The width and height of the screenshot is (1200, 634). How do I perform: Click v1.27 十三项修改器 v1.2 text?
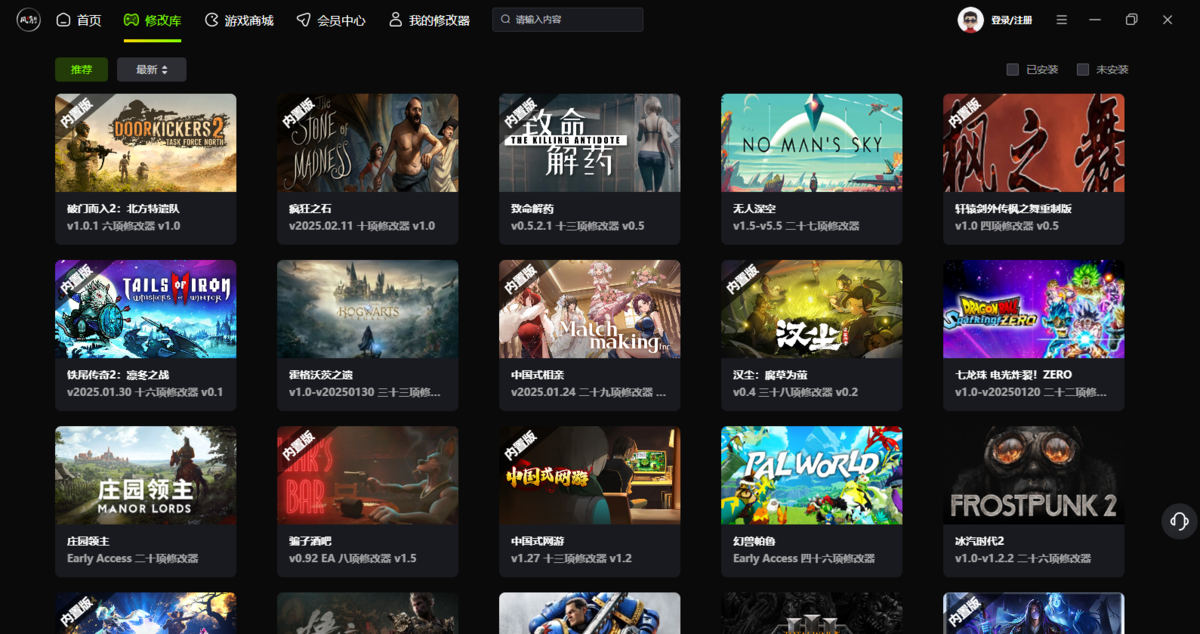point(572,558)
